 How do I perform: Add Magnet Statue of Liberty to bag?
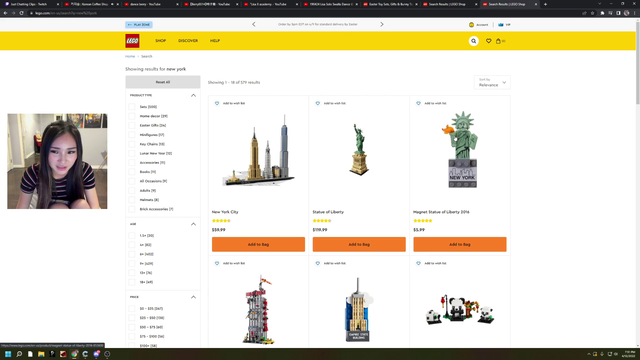[460, 244]
